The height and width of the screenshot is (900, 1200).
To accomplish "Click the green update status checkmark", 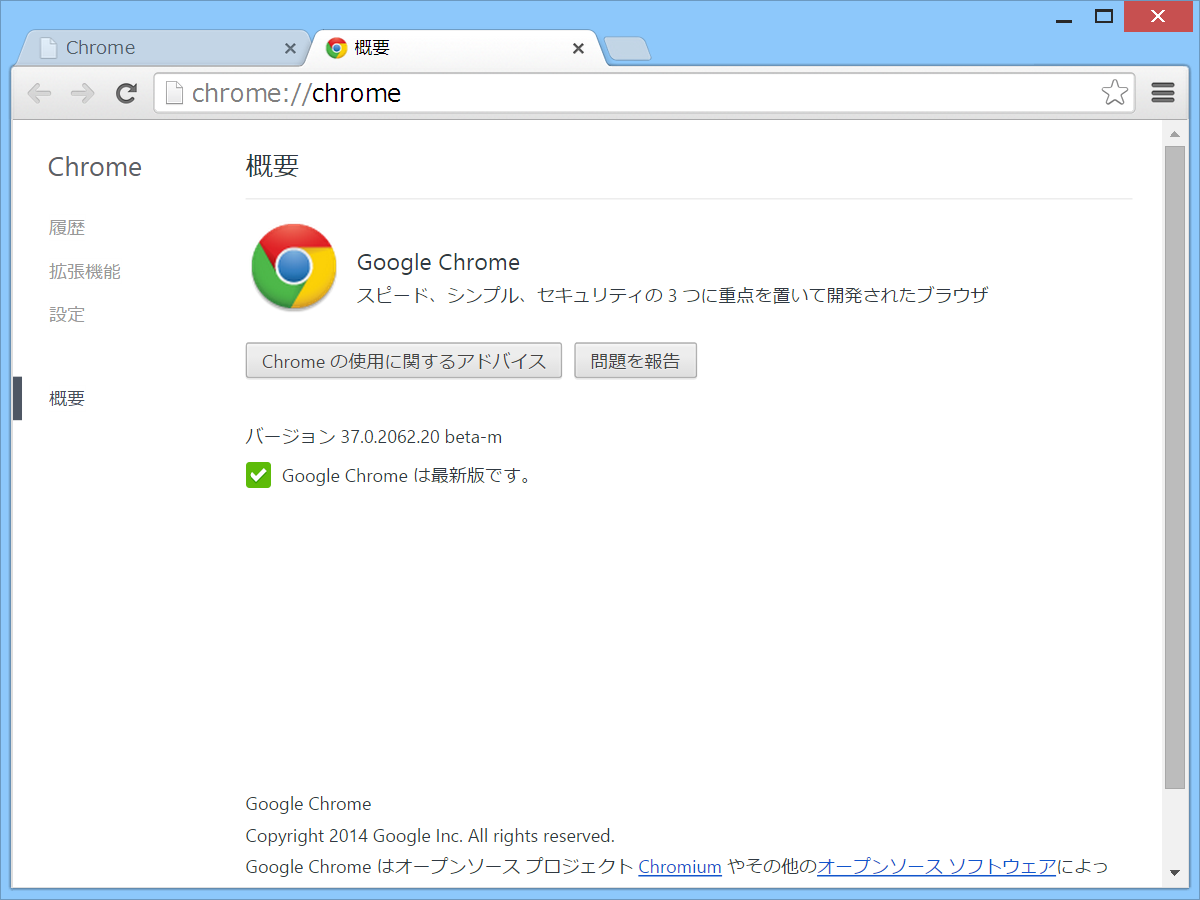I will (258, 475).
